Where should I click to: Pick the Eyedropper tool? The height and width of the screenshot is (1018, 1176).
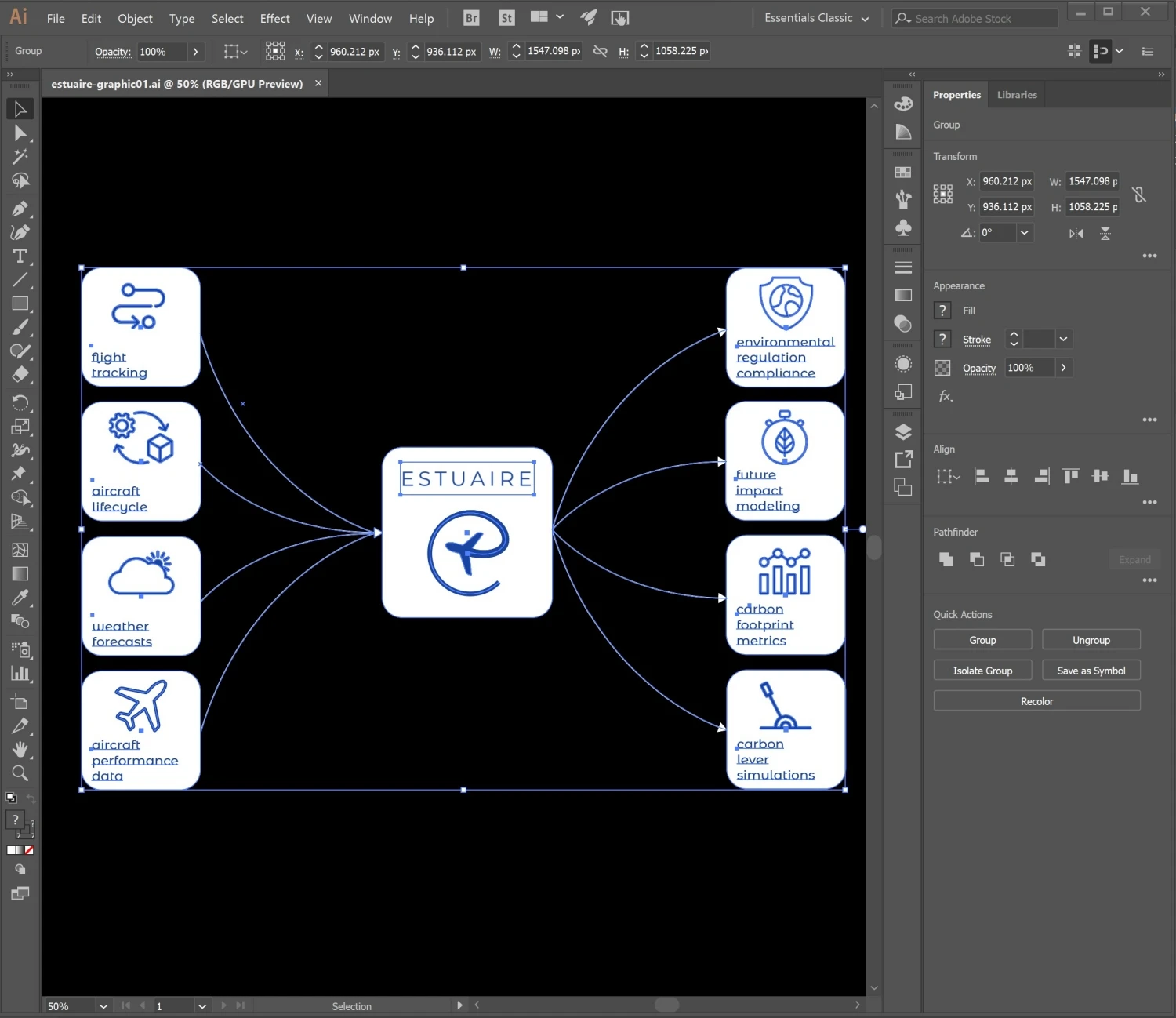[20, 598]
